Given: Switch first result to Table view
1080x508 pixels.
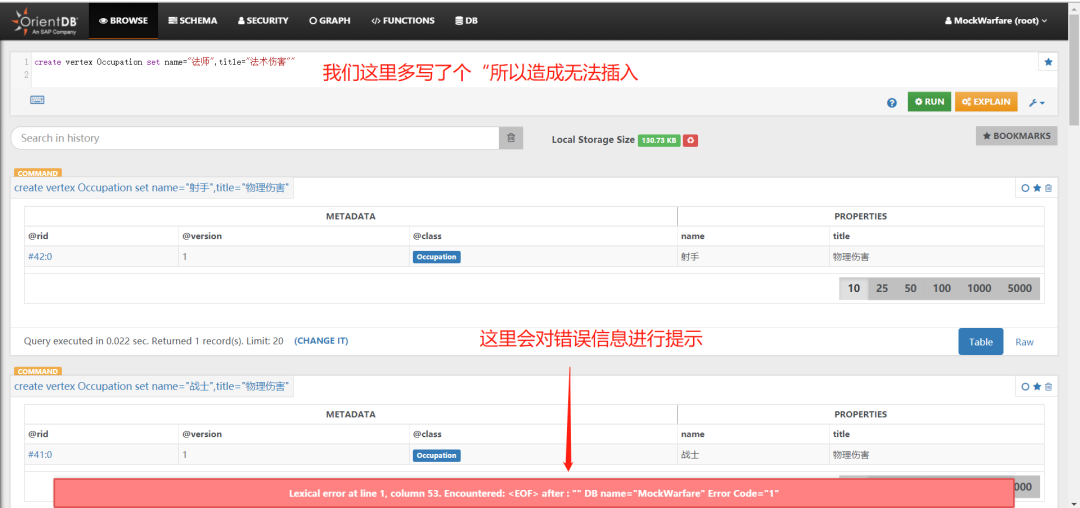Looking at the screenshot, I should pyautogui.click(x=981, y=341).
